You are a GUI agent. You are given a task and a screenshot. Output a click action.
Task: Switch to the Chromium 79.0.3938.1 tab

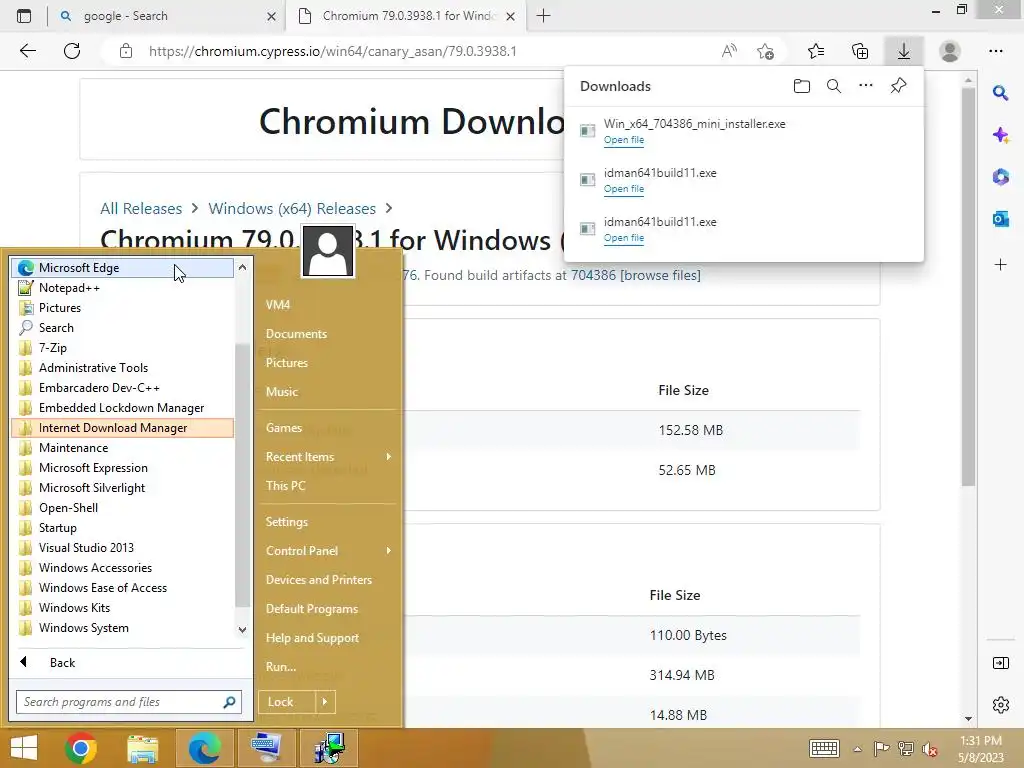tap(408, 16)
